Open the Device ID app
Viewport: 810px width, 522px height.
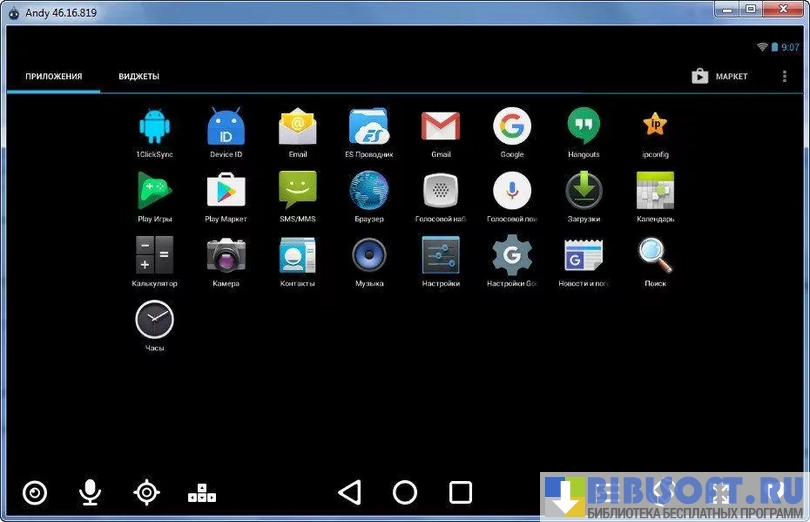pos(226,128)
